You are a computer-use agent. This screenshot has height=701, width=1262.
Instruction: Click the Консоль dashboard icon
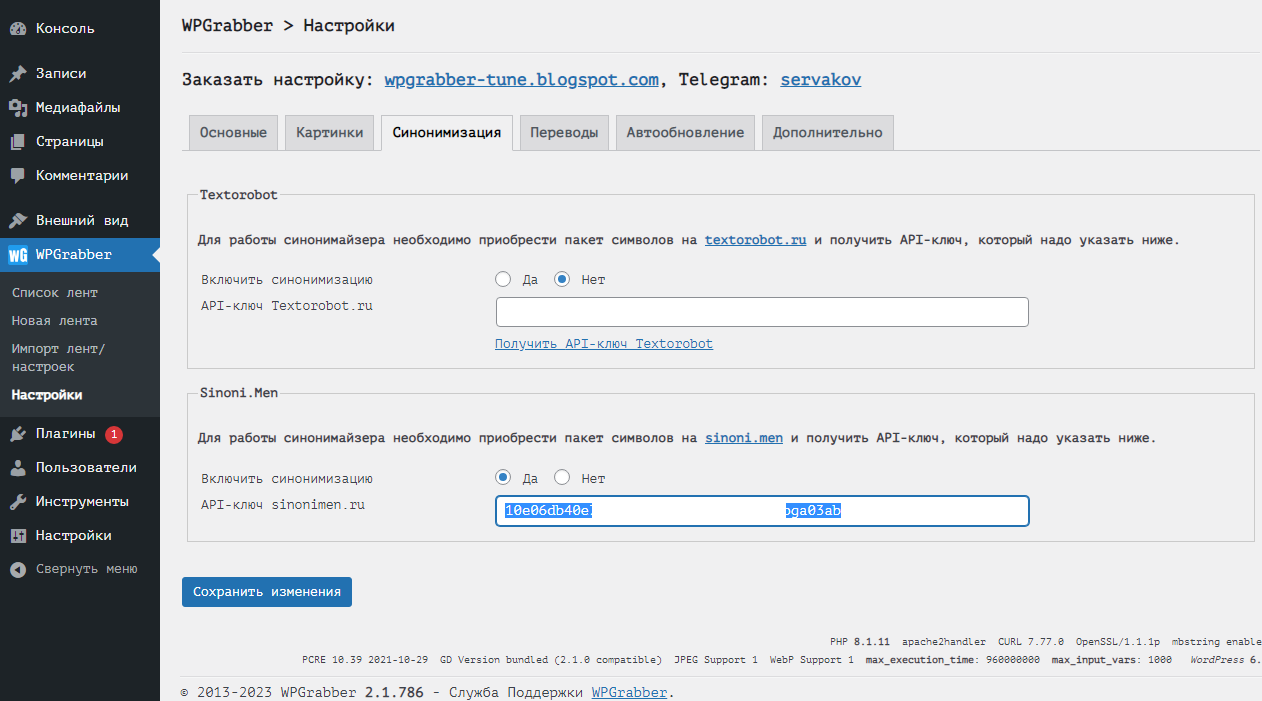click(18, 29)
